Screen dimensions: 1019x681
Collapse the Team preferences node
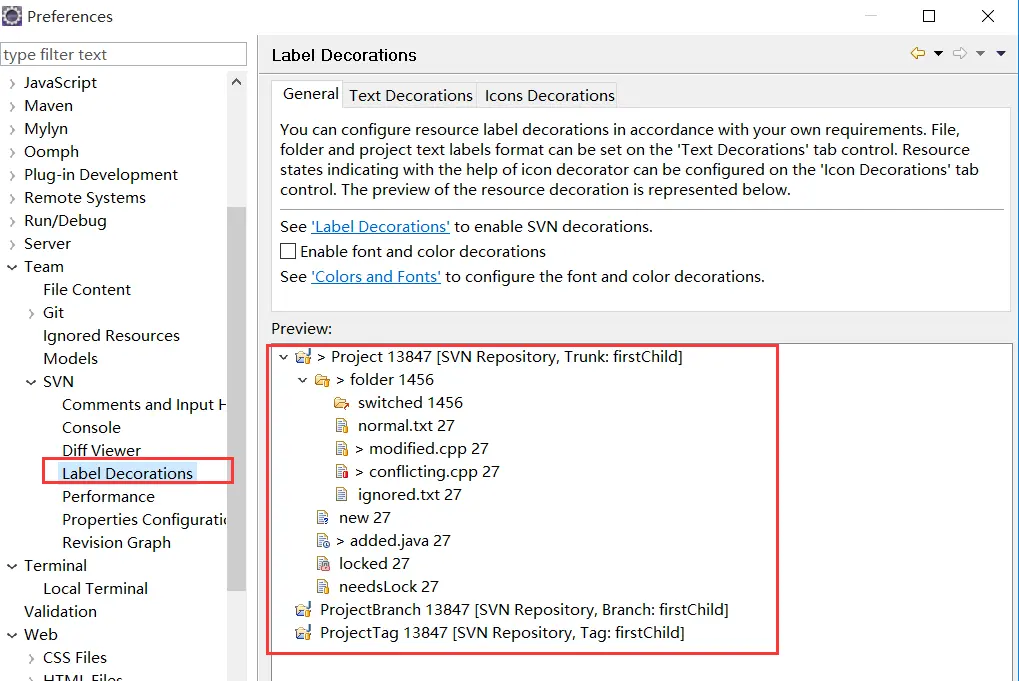(x=12, y=267)
